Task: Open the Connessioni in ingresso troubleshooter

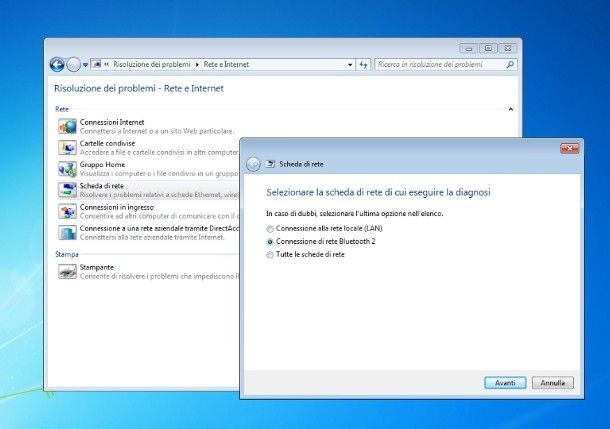Action: point(117,207)
